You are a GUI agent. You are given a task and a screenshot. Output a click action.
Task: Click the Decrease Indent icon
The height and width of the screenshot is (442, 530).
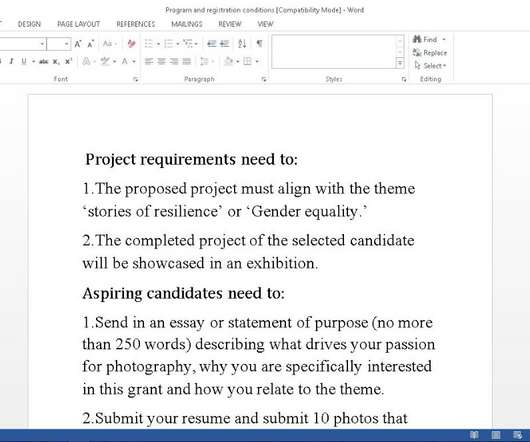212,44
